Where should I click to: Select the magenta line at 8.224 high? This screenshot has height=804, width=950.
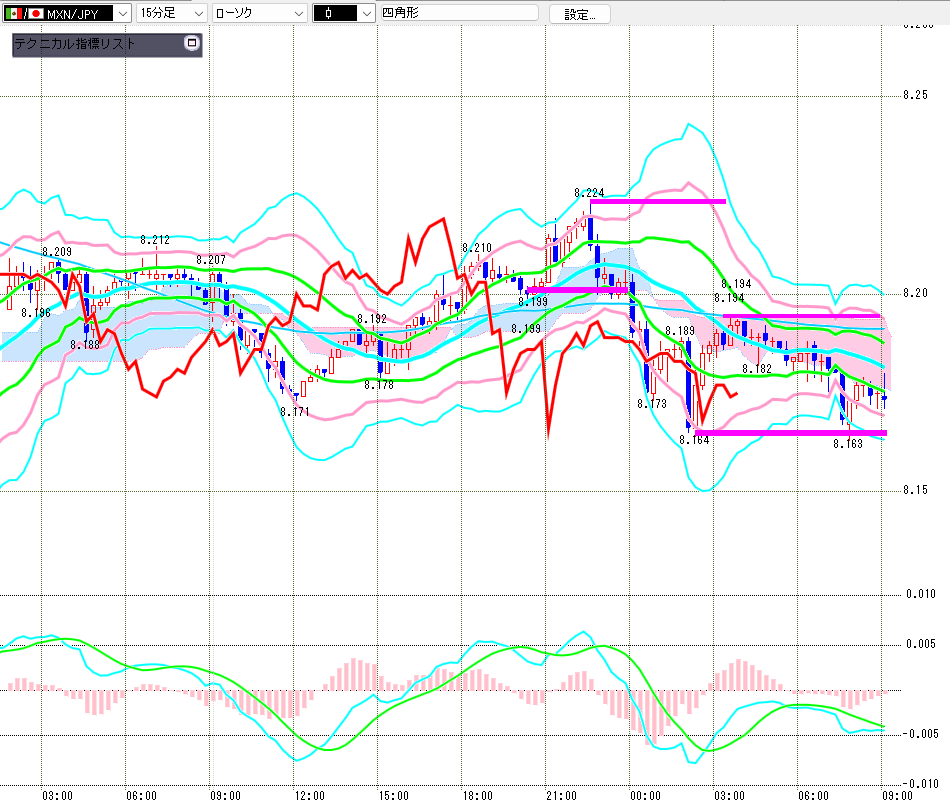click(x=657, y=202)
